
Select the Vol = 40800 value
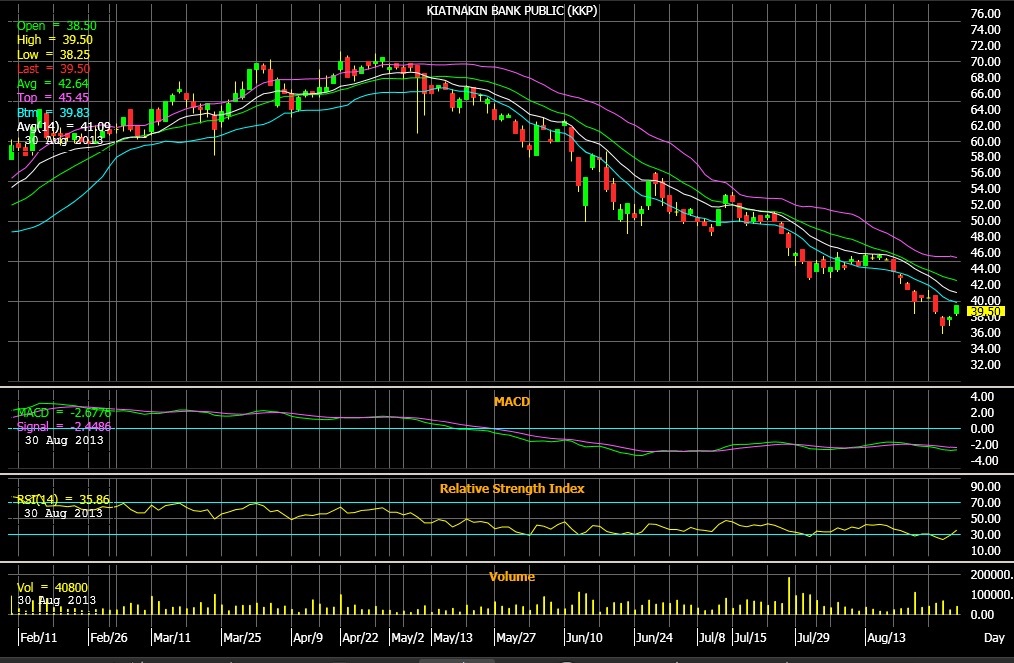coord(52,587)
